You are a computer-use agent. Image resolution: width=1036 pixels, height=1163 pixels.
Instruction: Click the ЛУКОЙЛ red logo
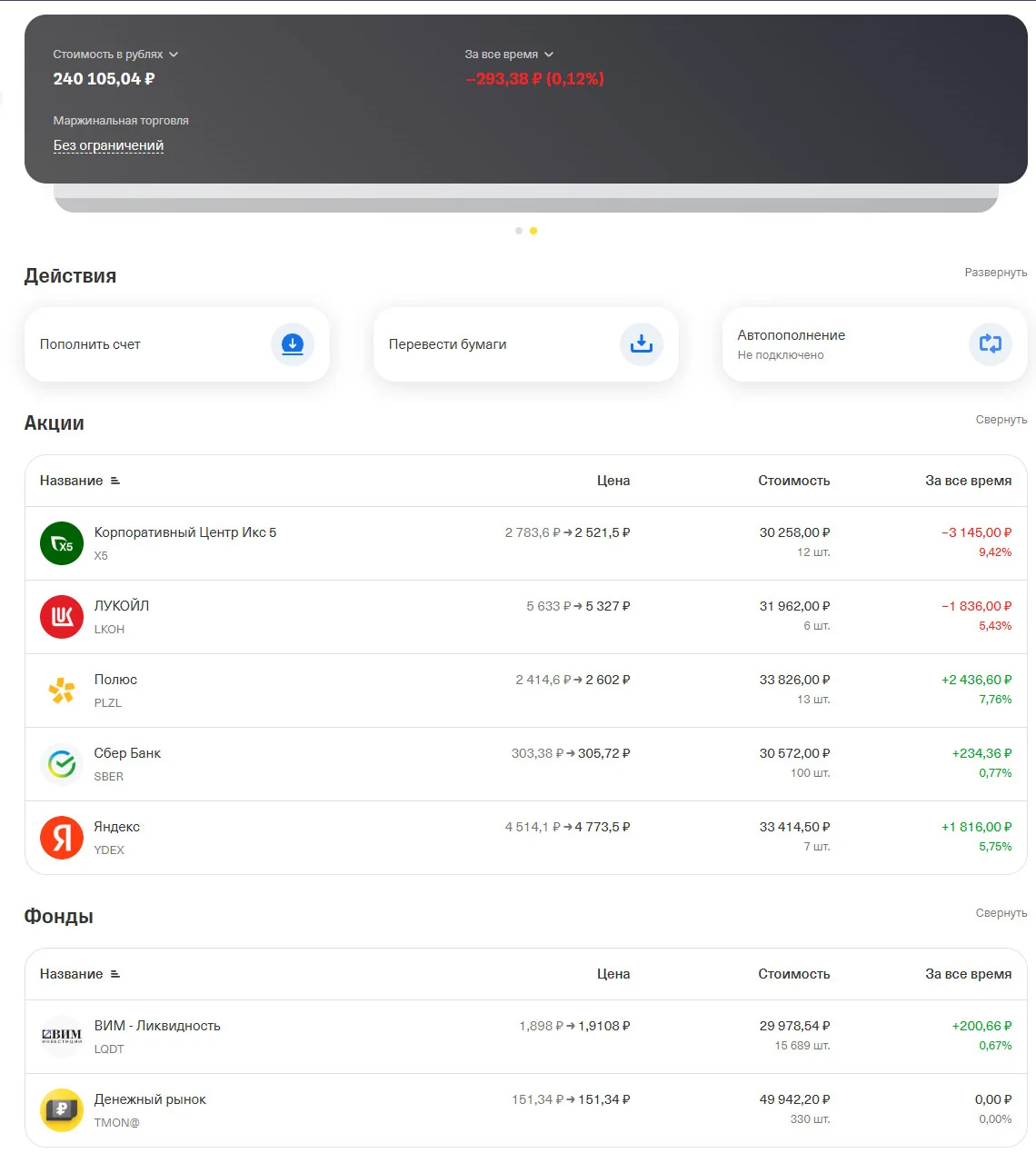[62, 617]
